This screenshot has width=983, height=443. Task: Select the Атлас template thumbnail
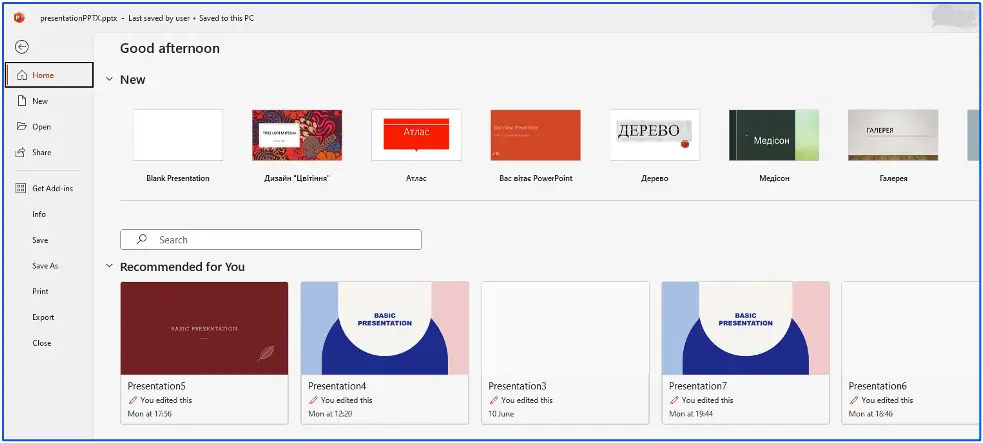(x=416, y=135)
